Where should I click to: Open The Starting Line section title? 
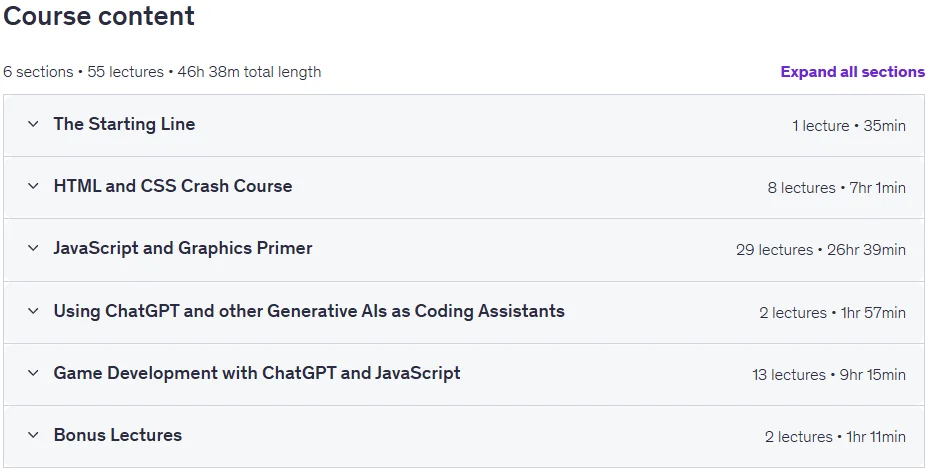coord(124,124)
